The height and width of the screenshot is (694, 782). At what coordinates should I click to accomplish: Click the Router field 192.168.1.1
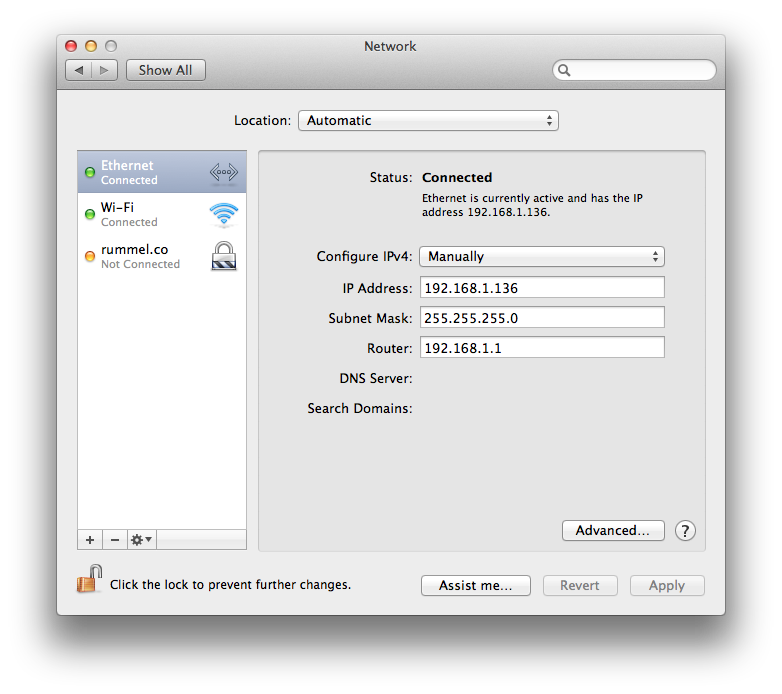[x=542, y=347]
